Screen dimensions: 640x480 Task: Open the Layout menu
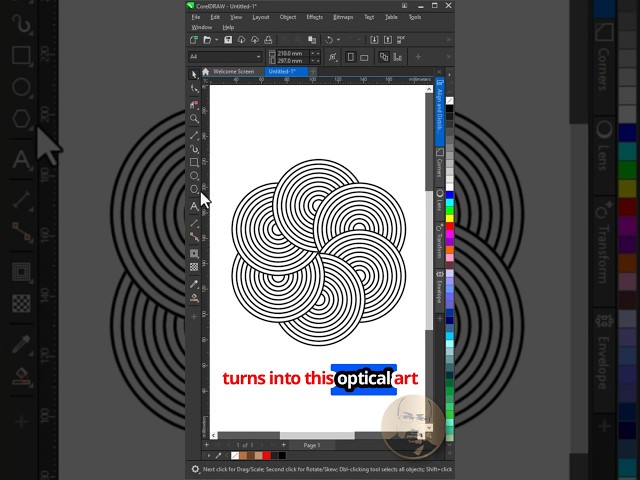[261, 17]
